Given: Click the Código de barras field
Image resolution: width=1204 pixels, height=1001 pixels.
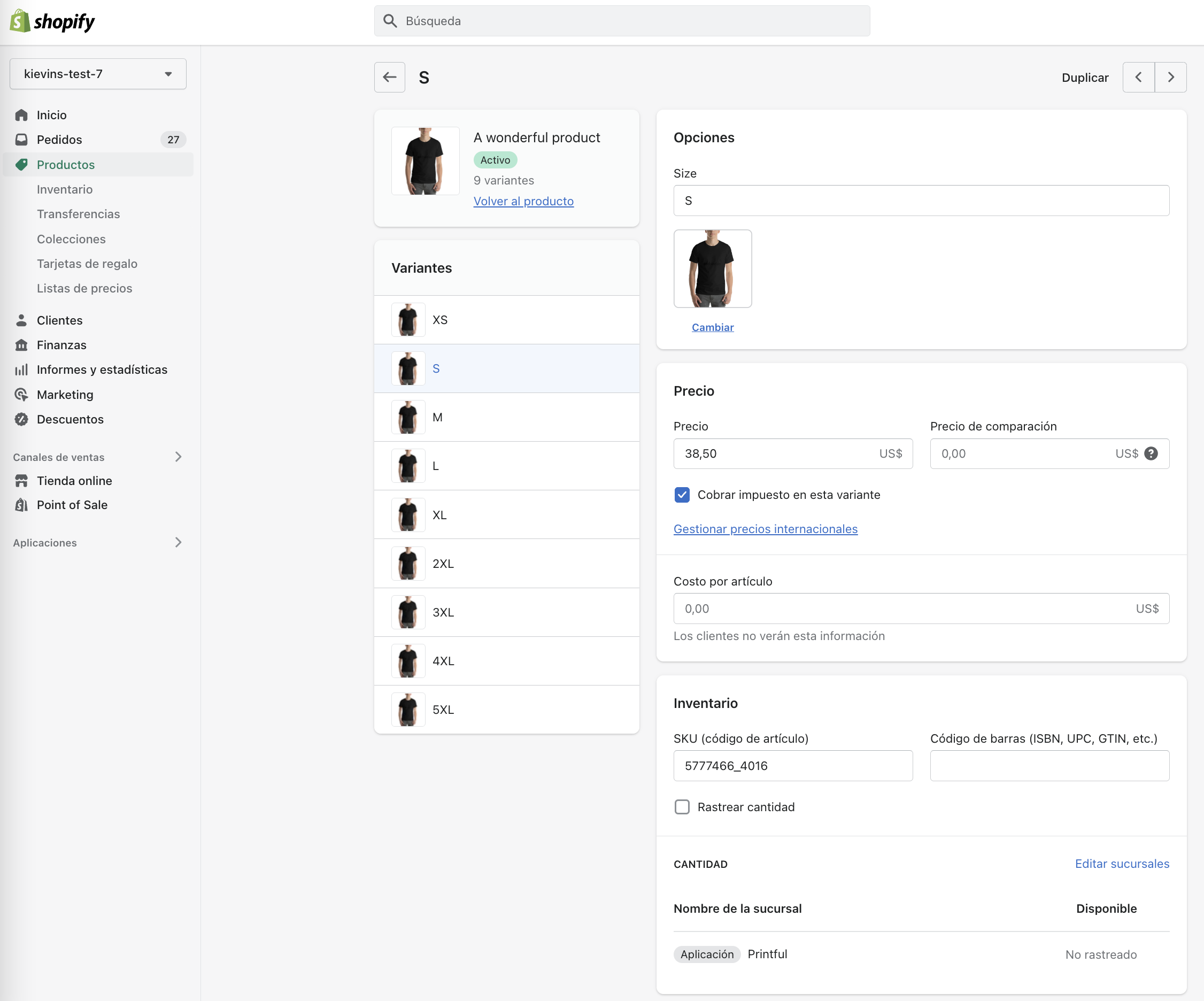Looking at the screenshot, I should pos(1049,766).
